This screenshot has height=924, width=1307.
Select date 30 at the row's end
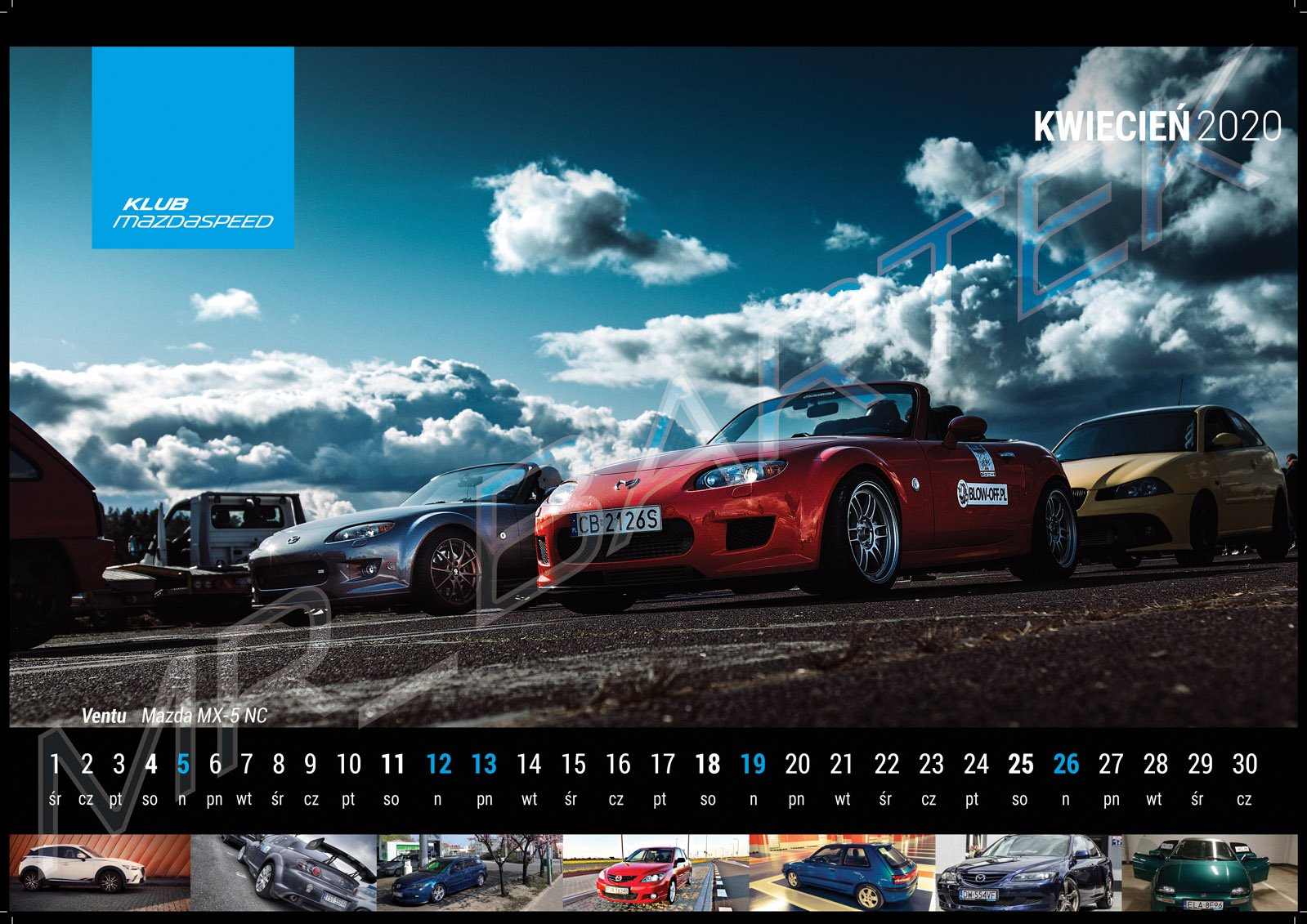1244,765
